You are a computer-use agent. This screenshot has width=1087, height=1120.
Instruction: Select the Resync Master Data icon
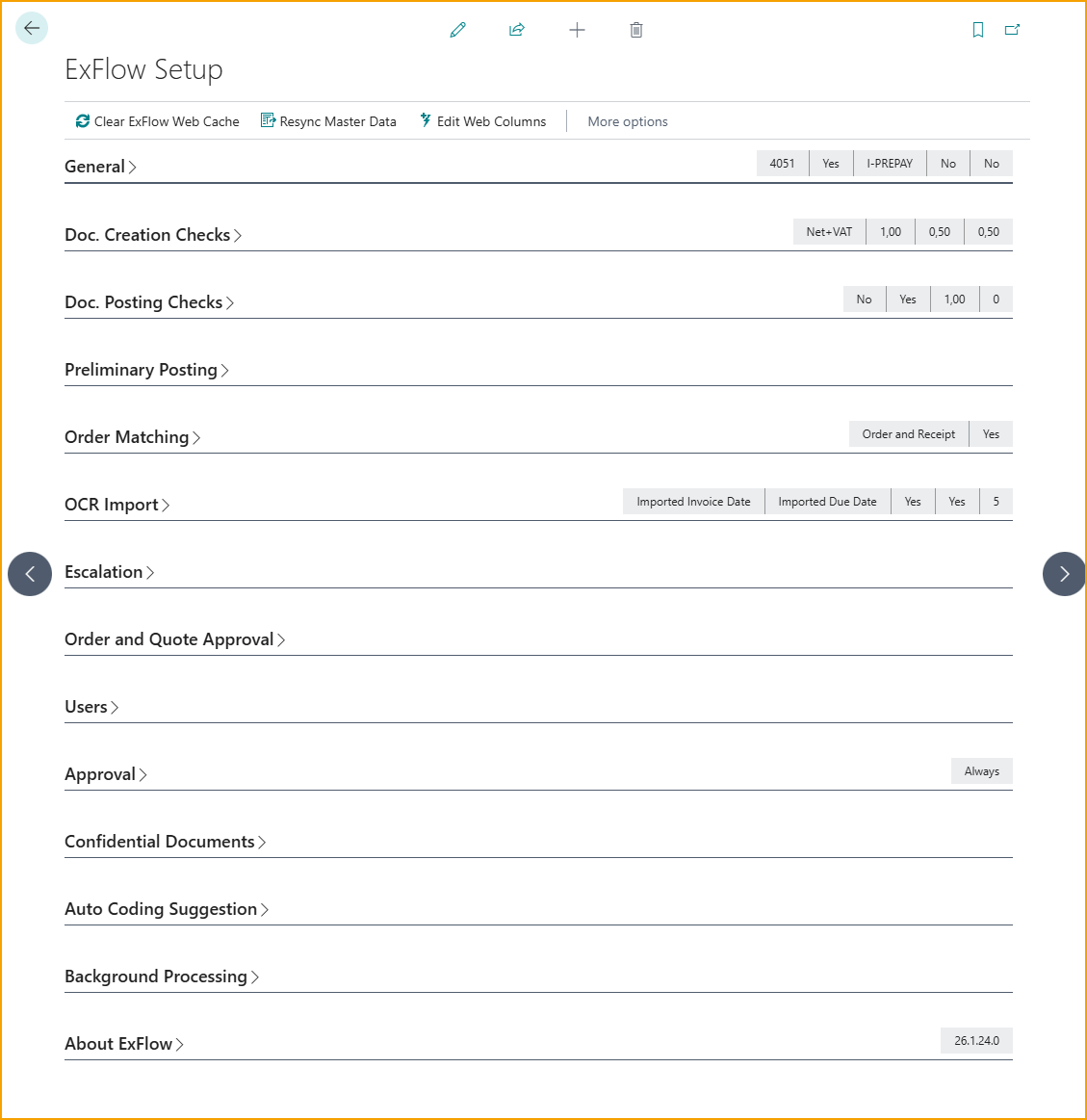coord(267,120)
